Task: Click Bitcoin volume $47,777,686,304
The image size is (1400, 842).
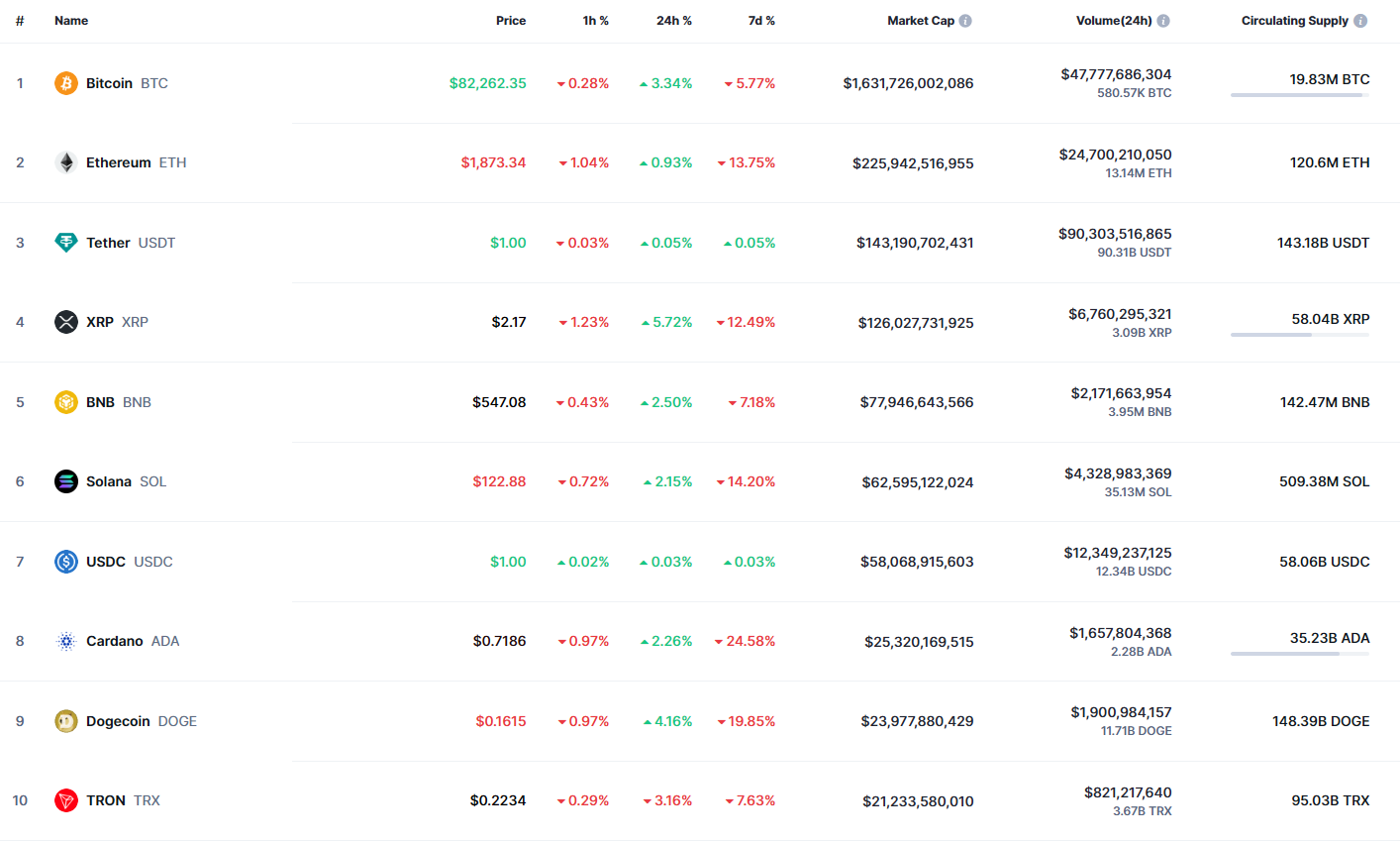Action: [x=1116, y=74]
